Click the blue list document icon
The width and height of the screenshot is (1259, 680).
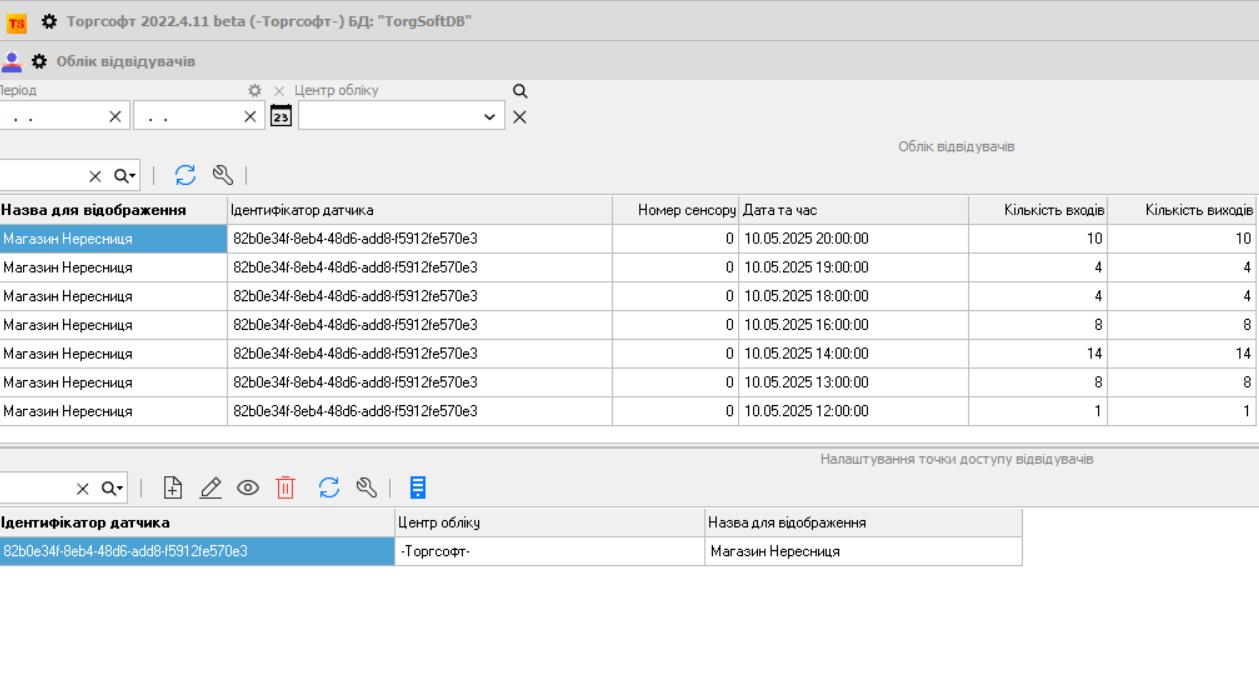(x=418, y=488)
